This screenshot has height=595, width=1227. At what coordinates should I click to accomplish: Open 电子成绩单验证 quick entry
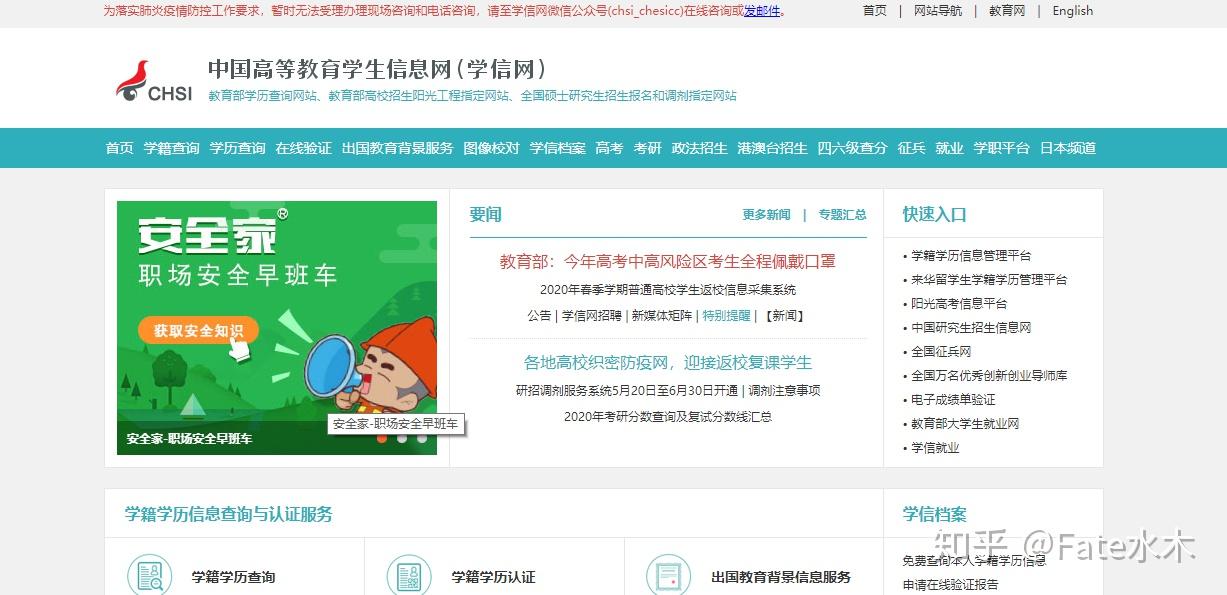tap(953, 400)
